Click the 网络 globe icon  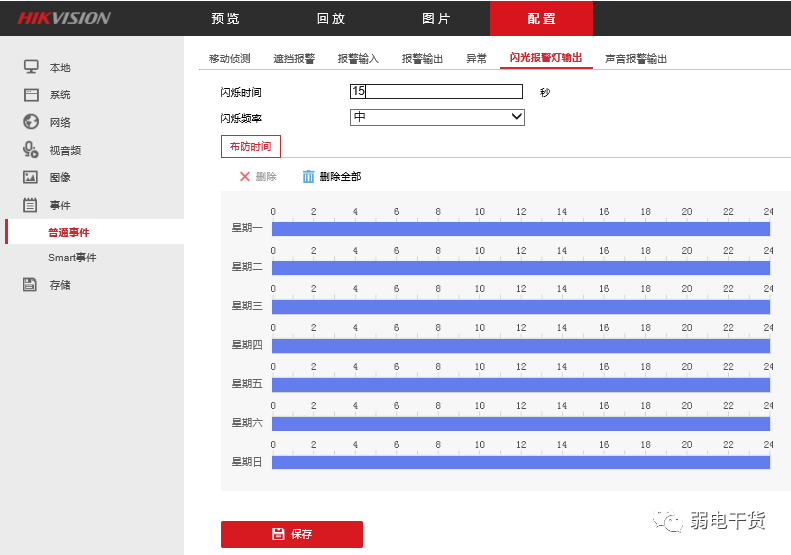(x=31, y=122)
